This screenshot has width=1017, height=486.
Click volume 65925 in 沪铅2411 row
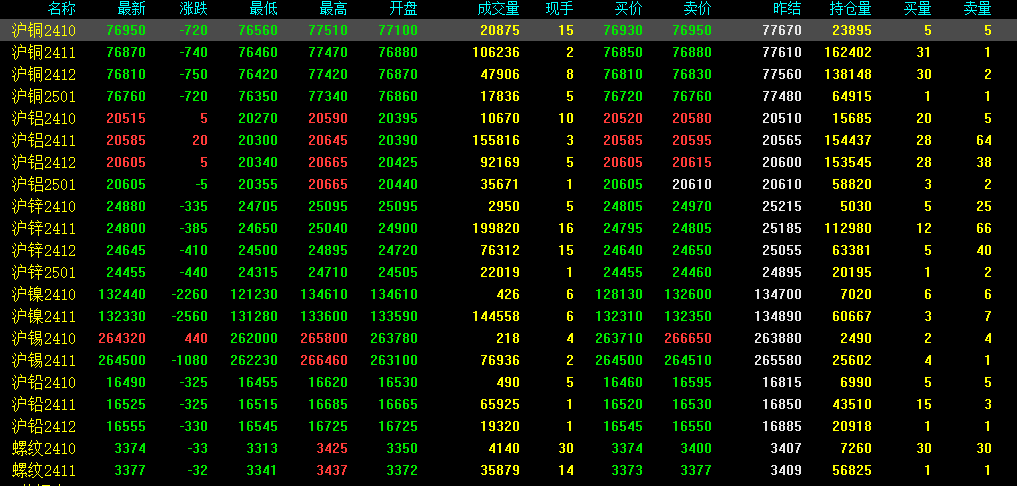pyautogui.click(x=500, y=405)
